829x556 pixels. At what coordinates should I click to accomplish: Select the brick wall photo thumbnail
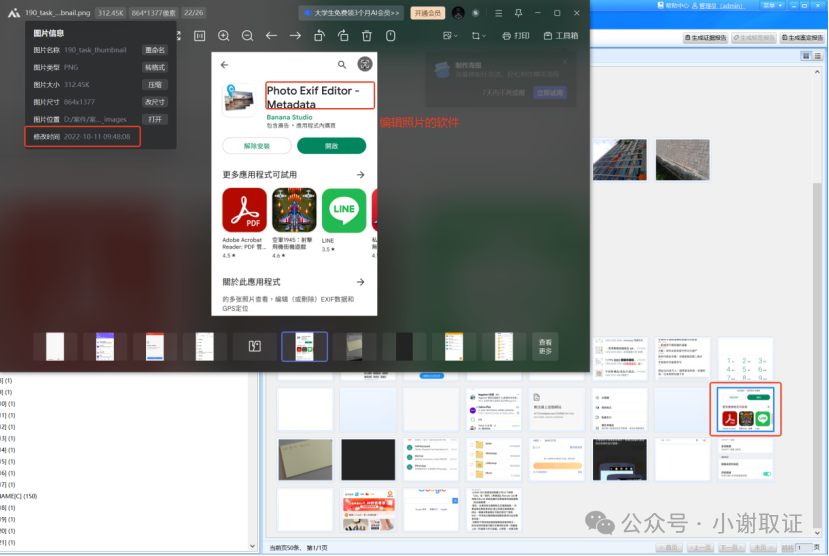pyautogui.click(x=683, y=160)
